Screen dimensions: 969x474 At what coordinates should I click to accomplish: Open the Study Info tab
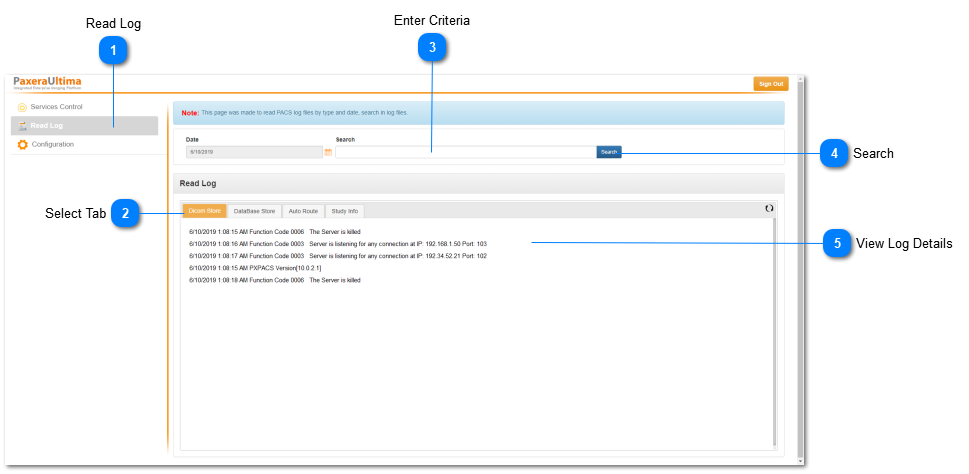[x=345, y=211]
